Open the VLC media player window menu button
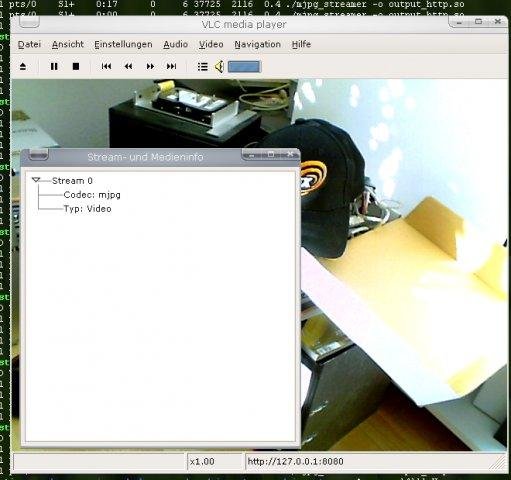Viewport: 511px width, 480px height. [29, 22]
